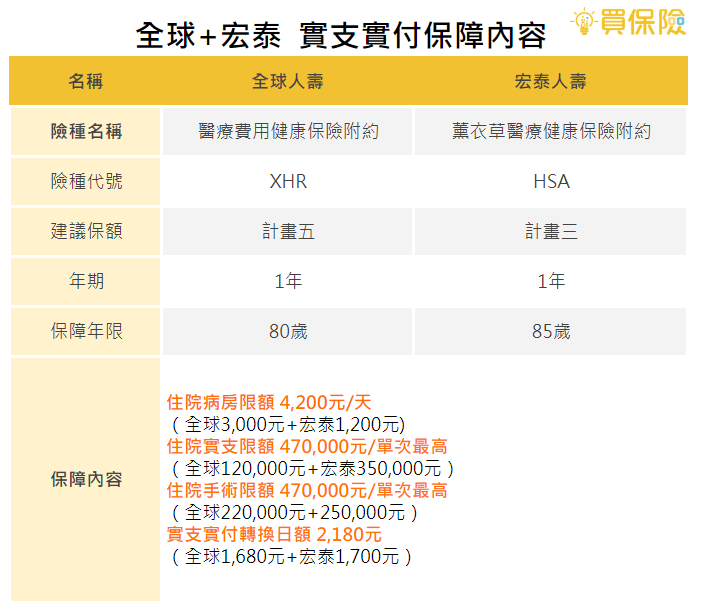Click 住院手術限額 470,000元/單次最高 line
The height and width of the screenshot is (616, 703).
pos(307,490)
